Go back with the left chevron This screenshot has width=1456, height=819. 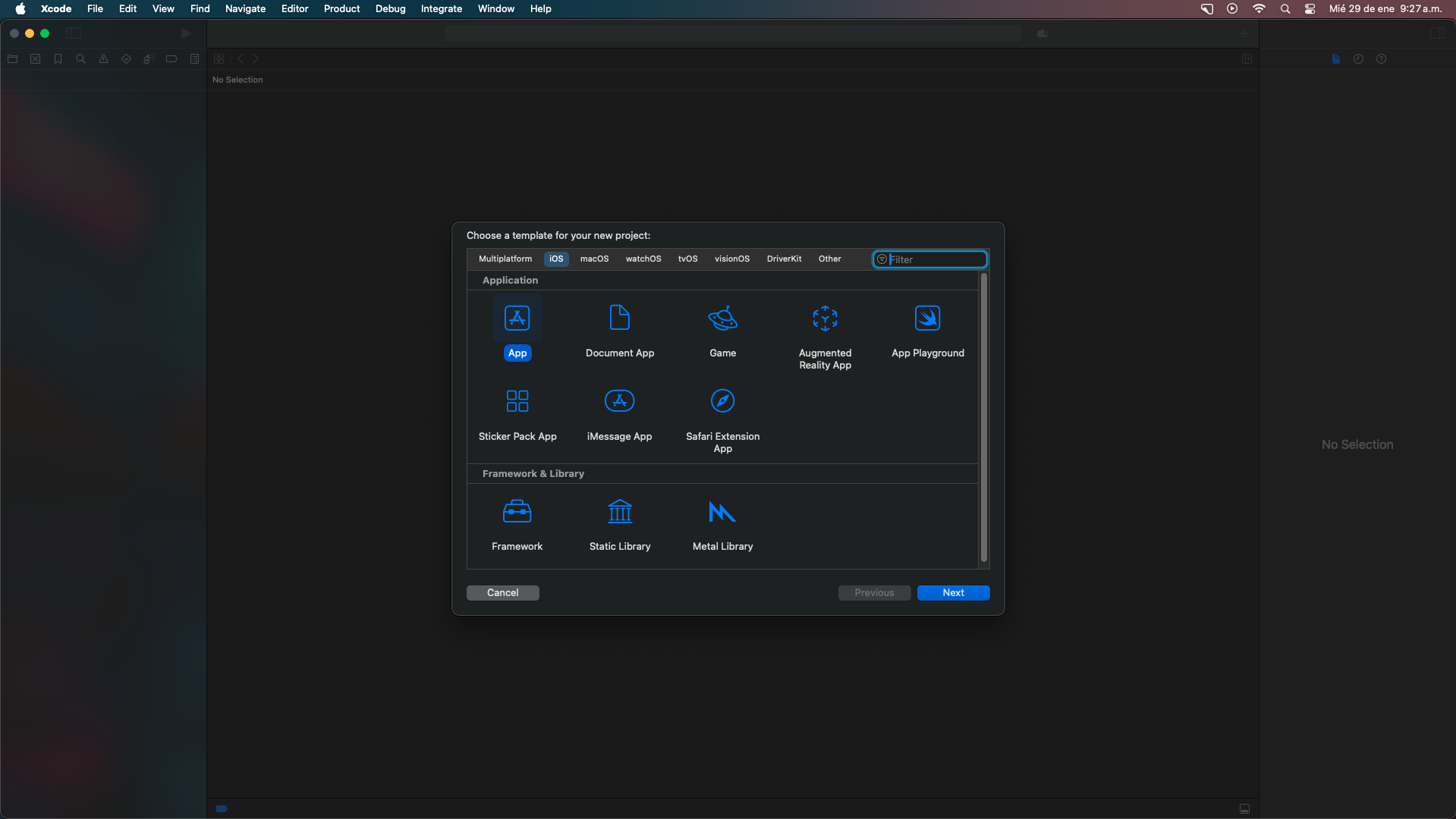click(x=241, y=59)
